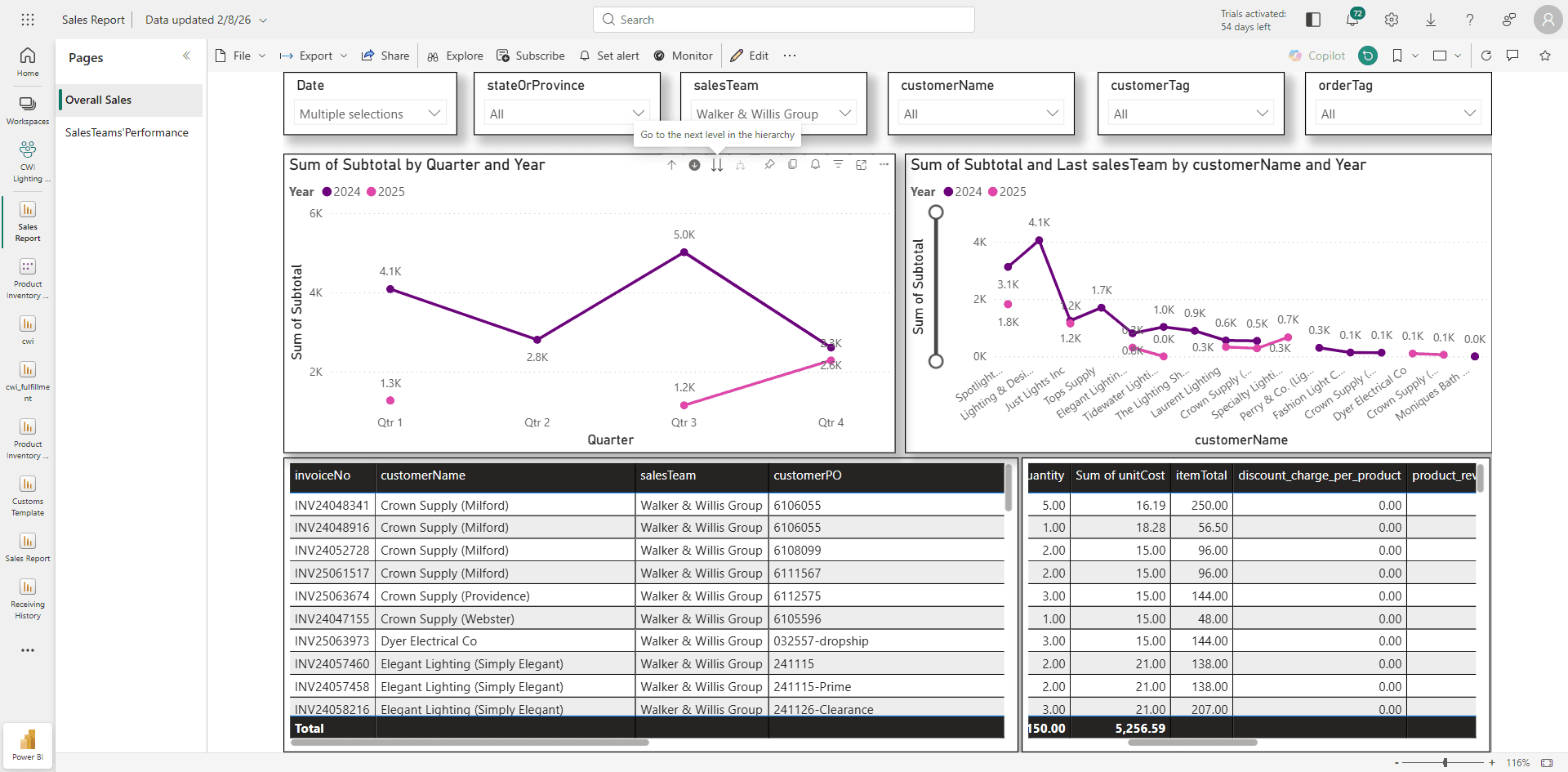
Task: Open filters icon on Quarter chart
Action: click(x=838, y=165)
